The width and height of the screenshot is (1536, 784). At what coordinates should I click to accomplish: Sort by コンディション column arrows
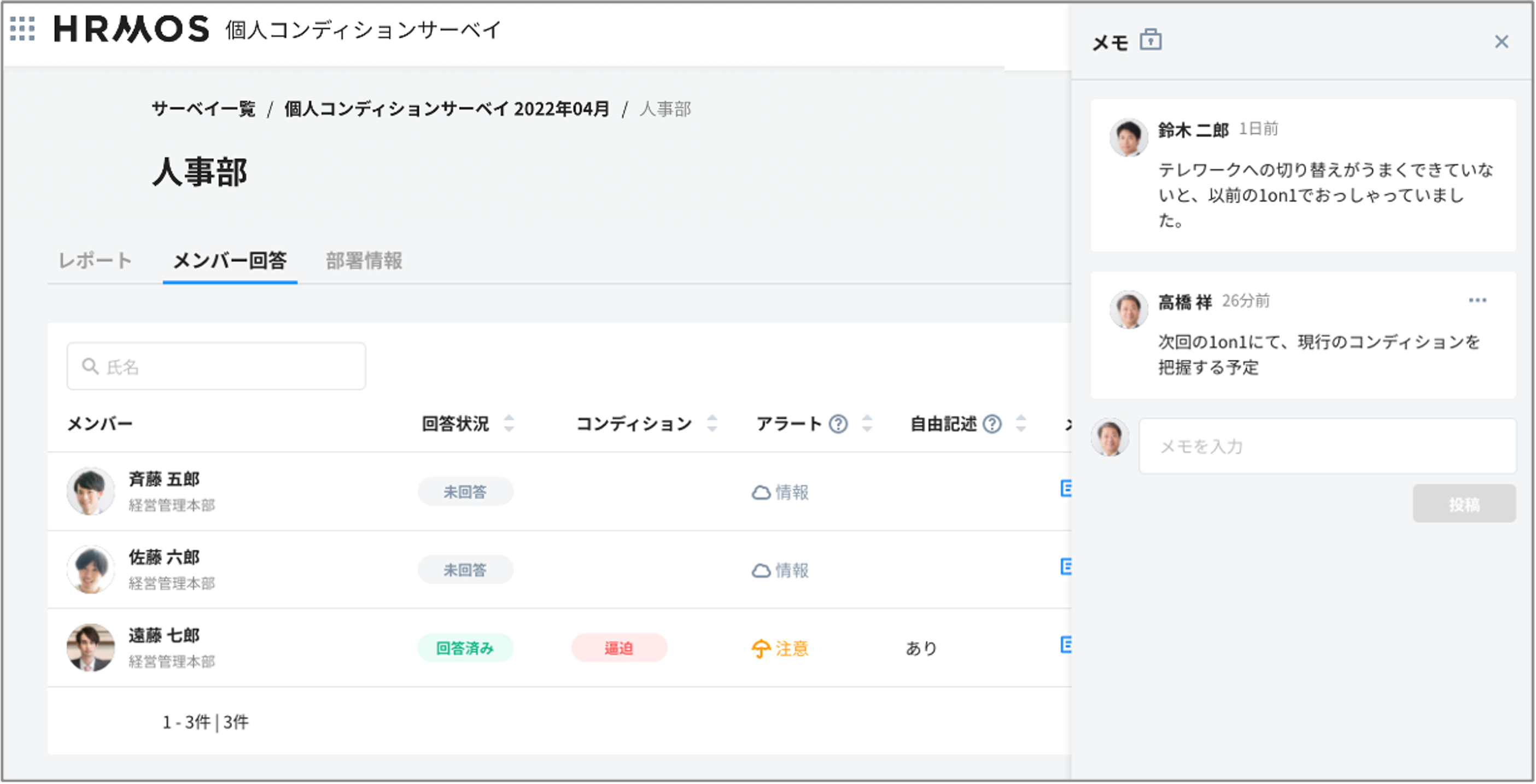point(712,424)
